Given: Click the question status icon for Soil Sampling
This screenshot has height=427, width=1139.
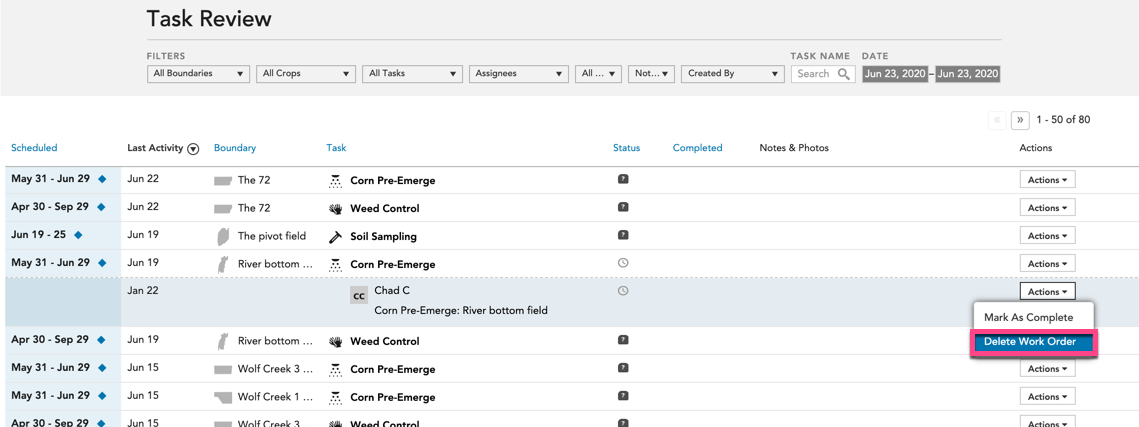Looking at the screenshot, I should point(623,235).
